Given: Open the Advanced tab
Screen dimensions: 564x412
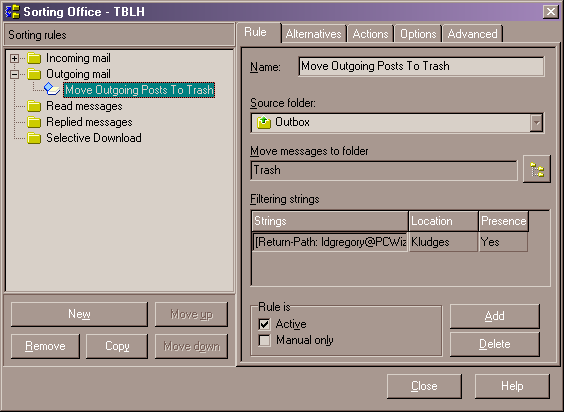Looking at the screenshot, I should click(472, 34).
